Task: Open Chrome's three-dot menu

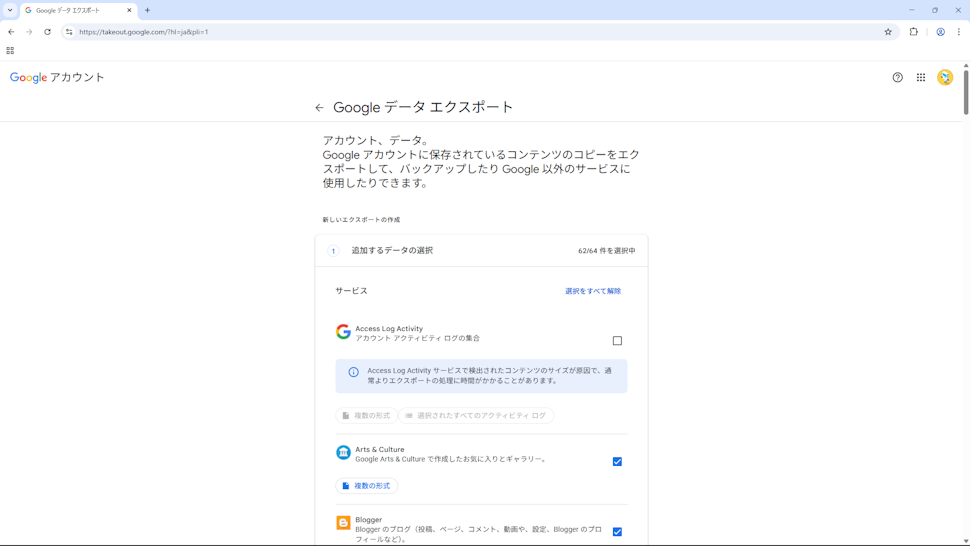Action: pos(959,32)
